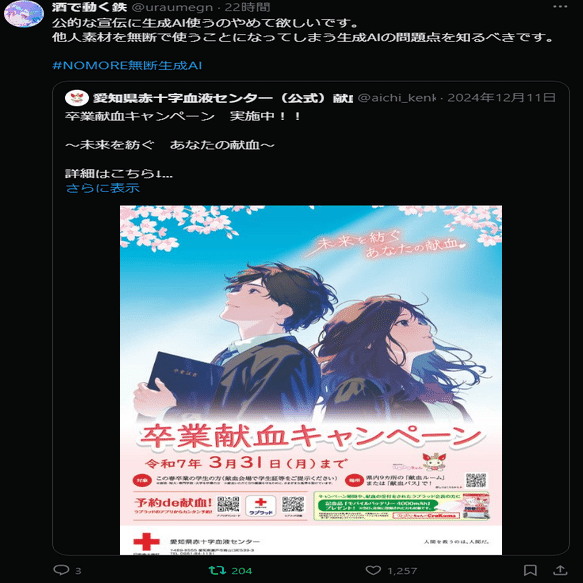Open the 酒で動く鉄 display name
The height and width of the screenshot is (583, 583).
coord(90,7)
